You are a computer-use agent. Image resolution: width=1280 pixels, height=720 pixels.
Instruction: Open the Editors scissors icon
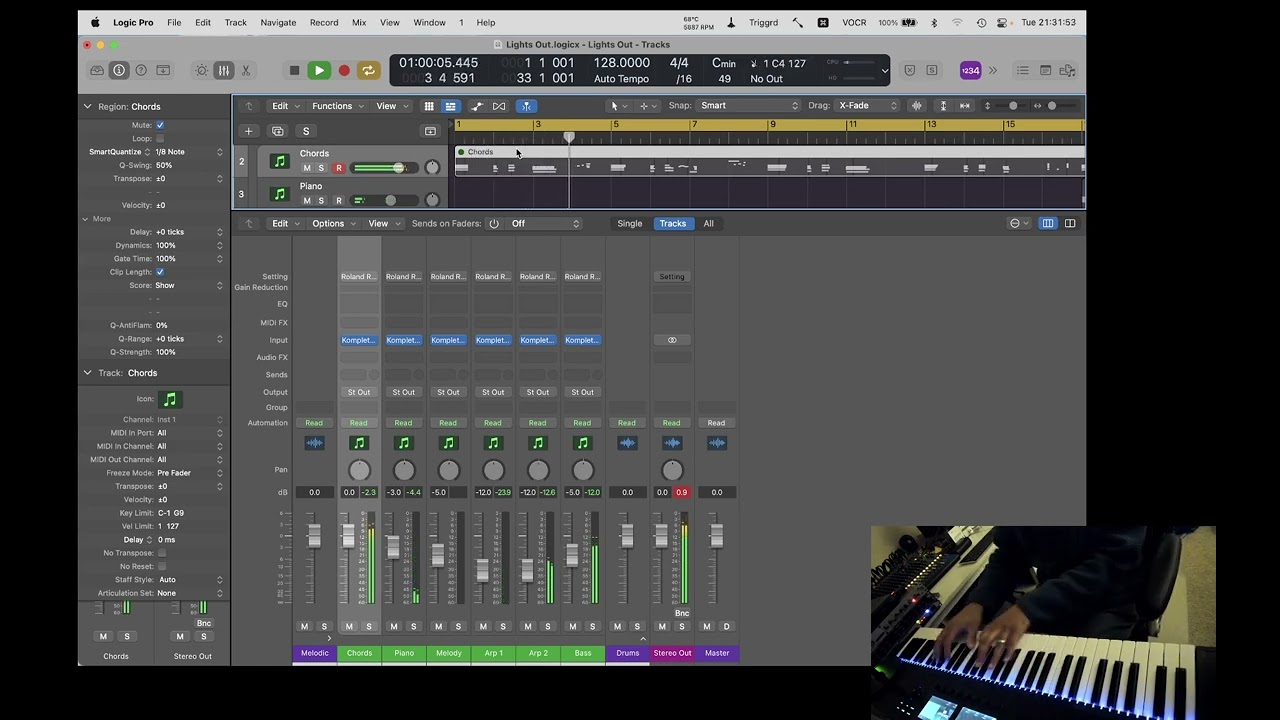[x=246, y=70]
